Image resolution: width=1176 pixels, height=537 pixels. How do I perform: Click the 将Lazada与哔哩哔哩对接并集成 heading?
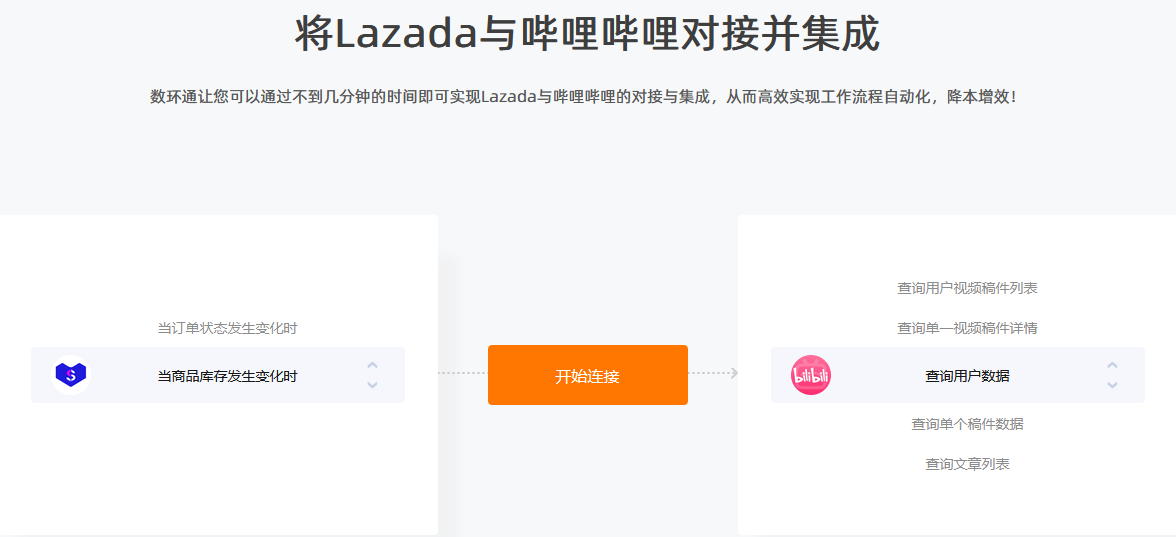587,34
